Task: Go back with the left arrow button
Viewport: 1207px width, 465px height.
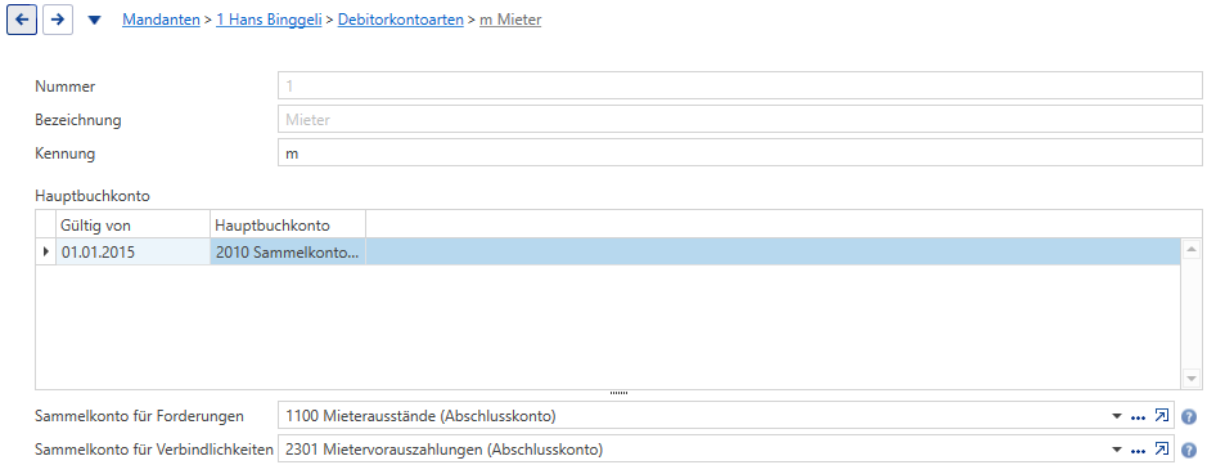Action: tap(22, 19)
